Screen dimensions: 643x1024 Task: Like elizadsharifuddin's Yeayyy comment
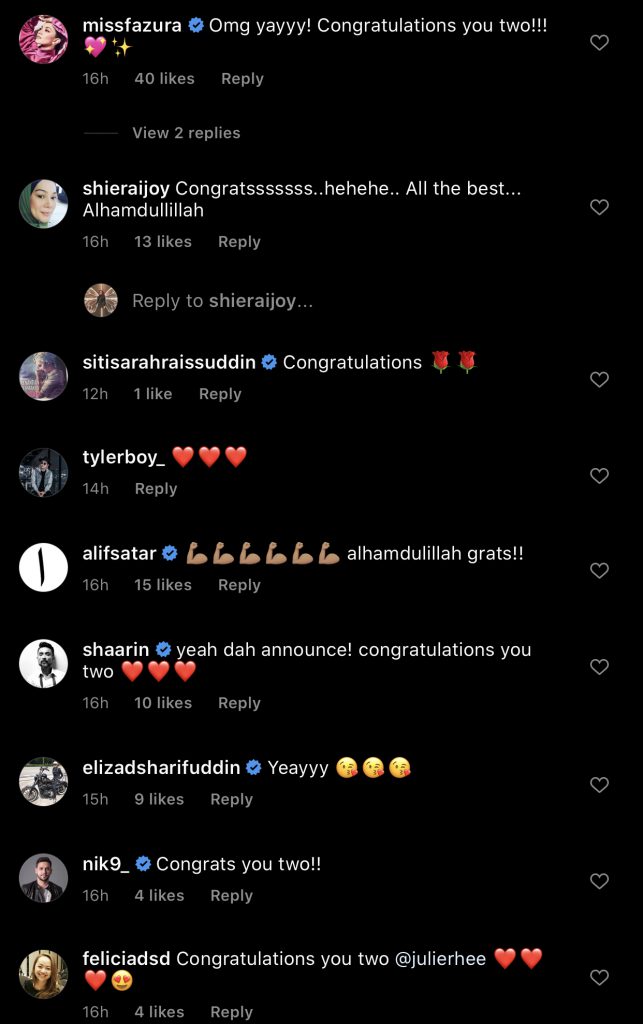tap(599, 785)
